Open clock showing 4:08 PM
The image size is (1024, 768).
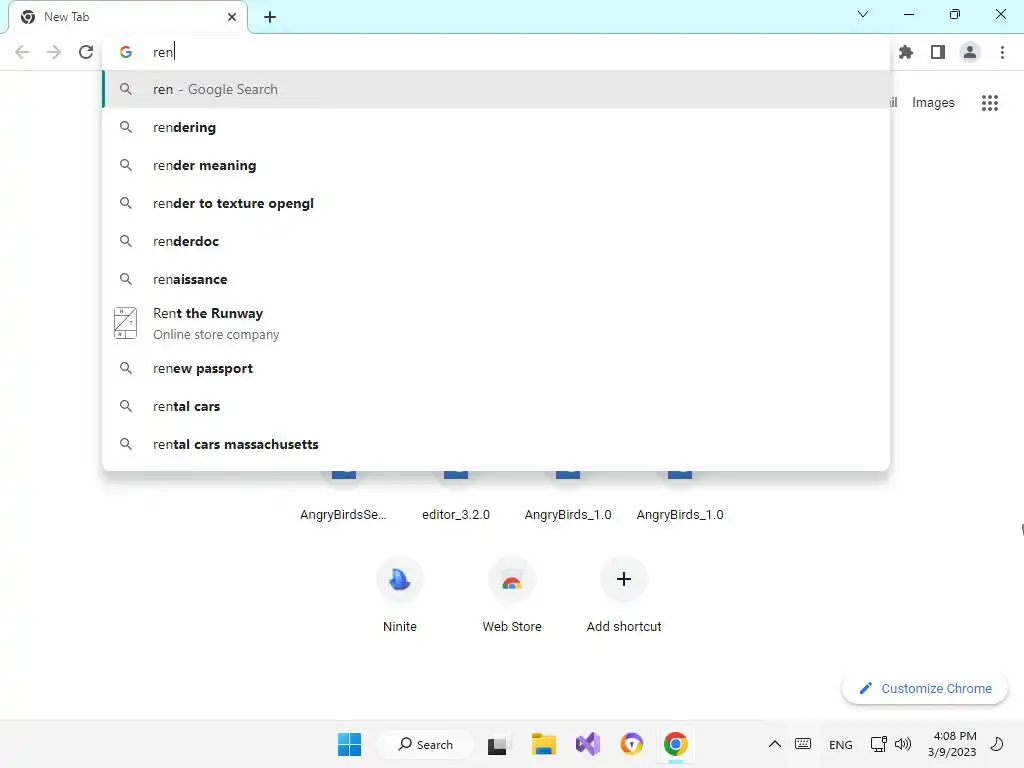point(952,744)
